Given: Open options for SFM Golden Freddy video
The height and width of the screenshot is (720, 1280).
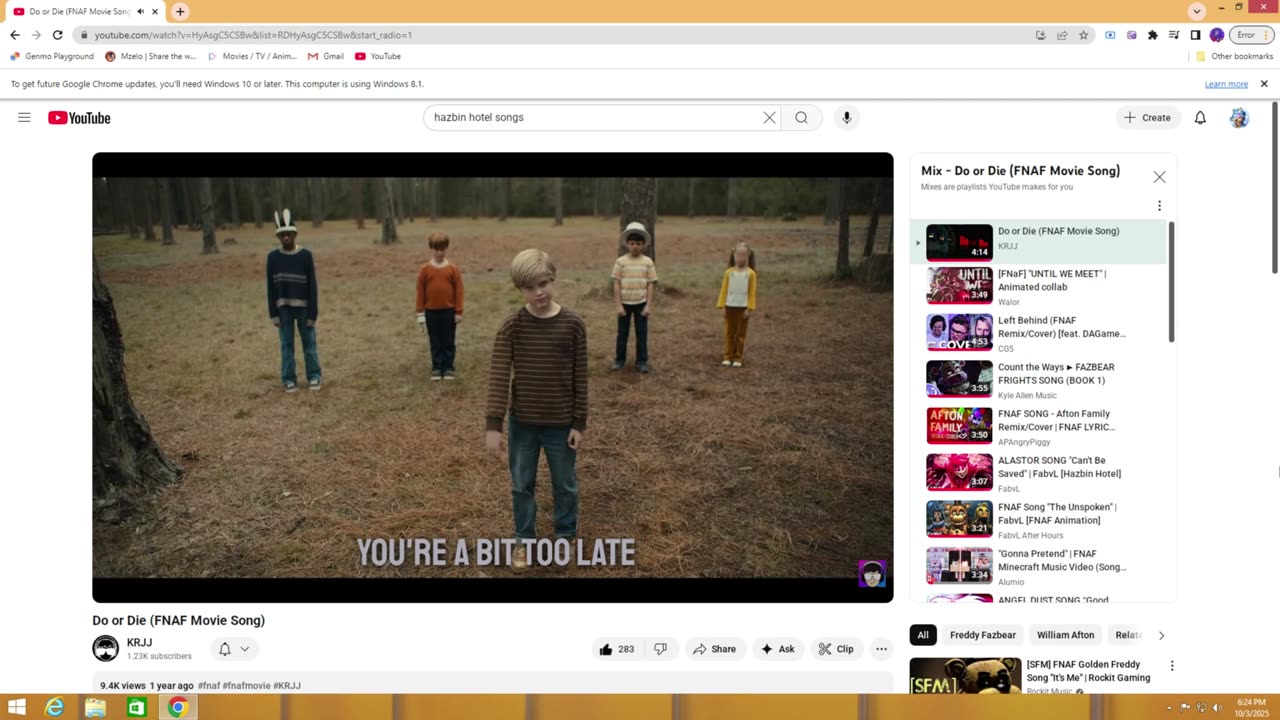Looking at the screenshot, I should [x=1172, y=666].
